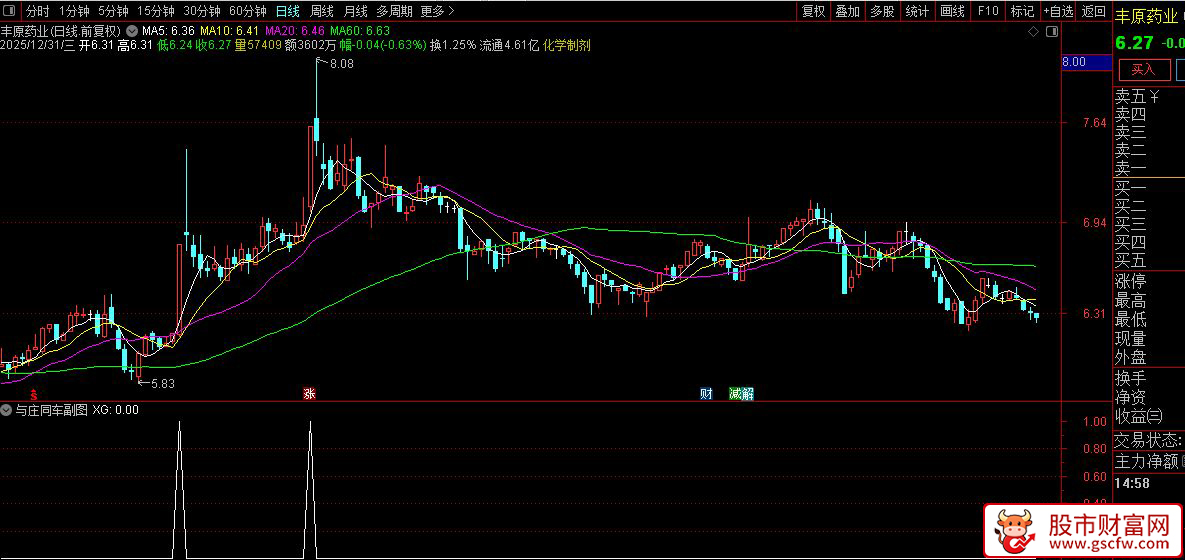Expand 更多 period options

[x=438, y=11]
